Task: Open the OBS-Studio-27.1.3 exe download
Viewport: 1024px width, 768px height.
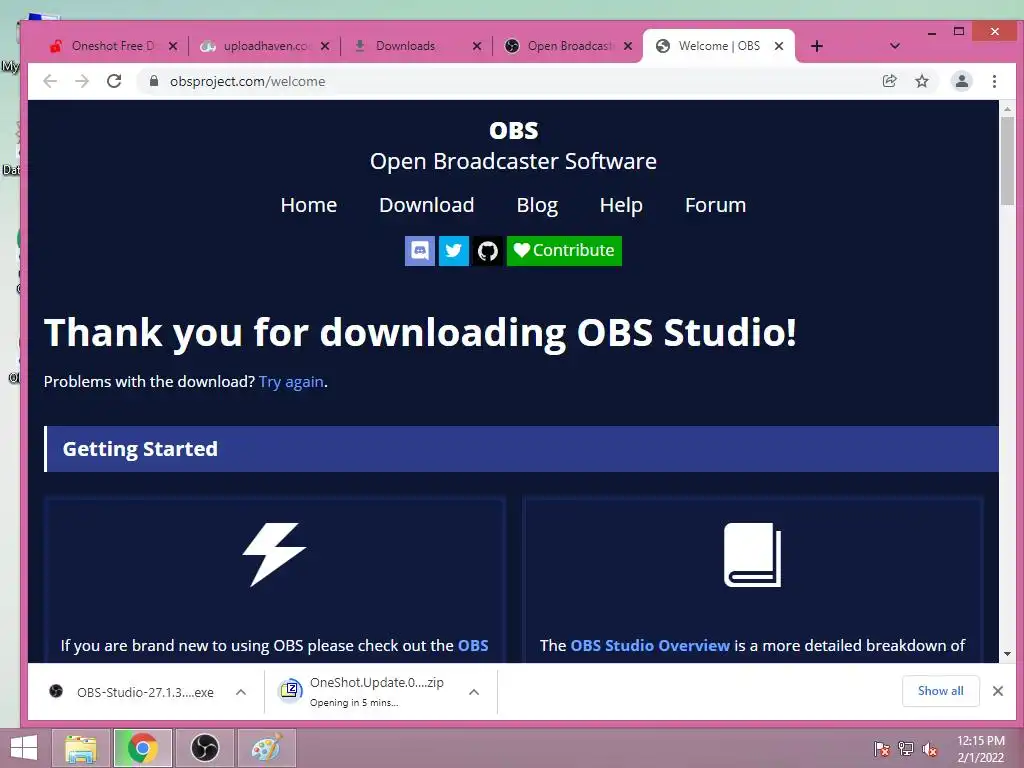Action: [132, 692]
